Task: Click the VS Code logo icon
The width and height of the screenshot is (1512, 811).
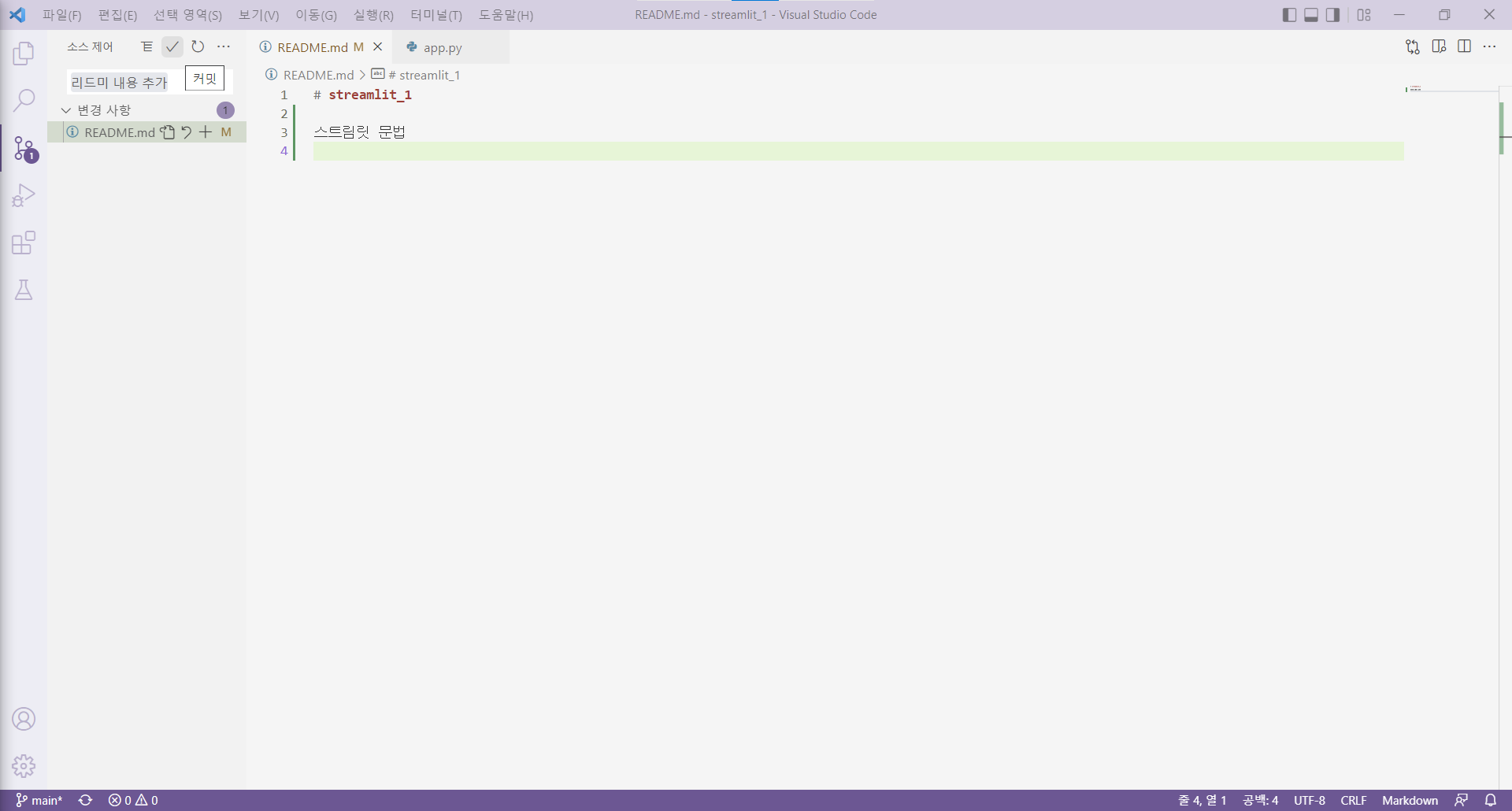Action: 17,15
